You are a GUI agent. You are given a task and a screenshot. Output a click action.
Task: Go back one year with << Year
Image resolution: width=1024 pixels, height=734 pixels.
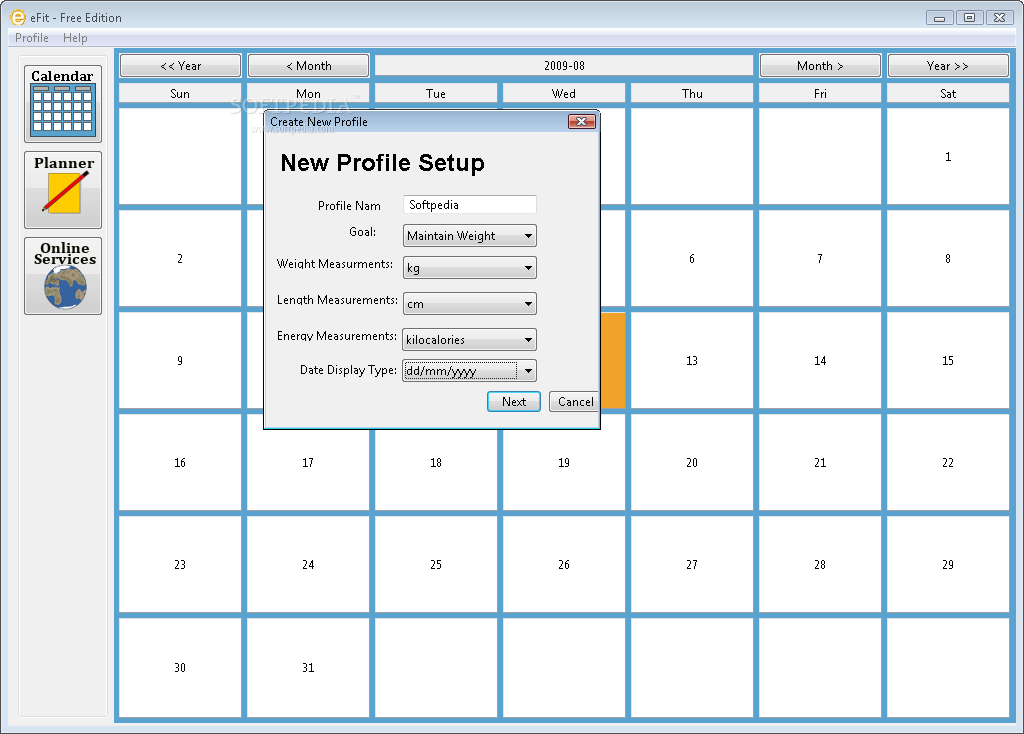click(x=180, y=66)
